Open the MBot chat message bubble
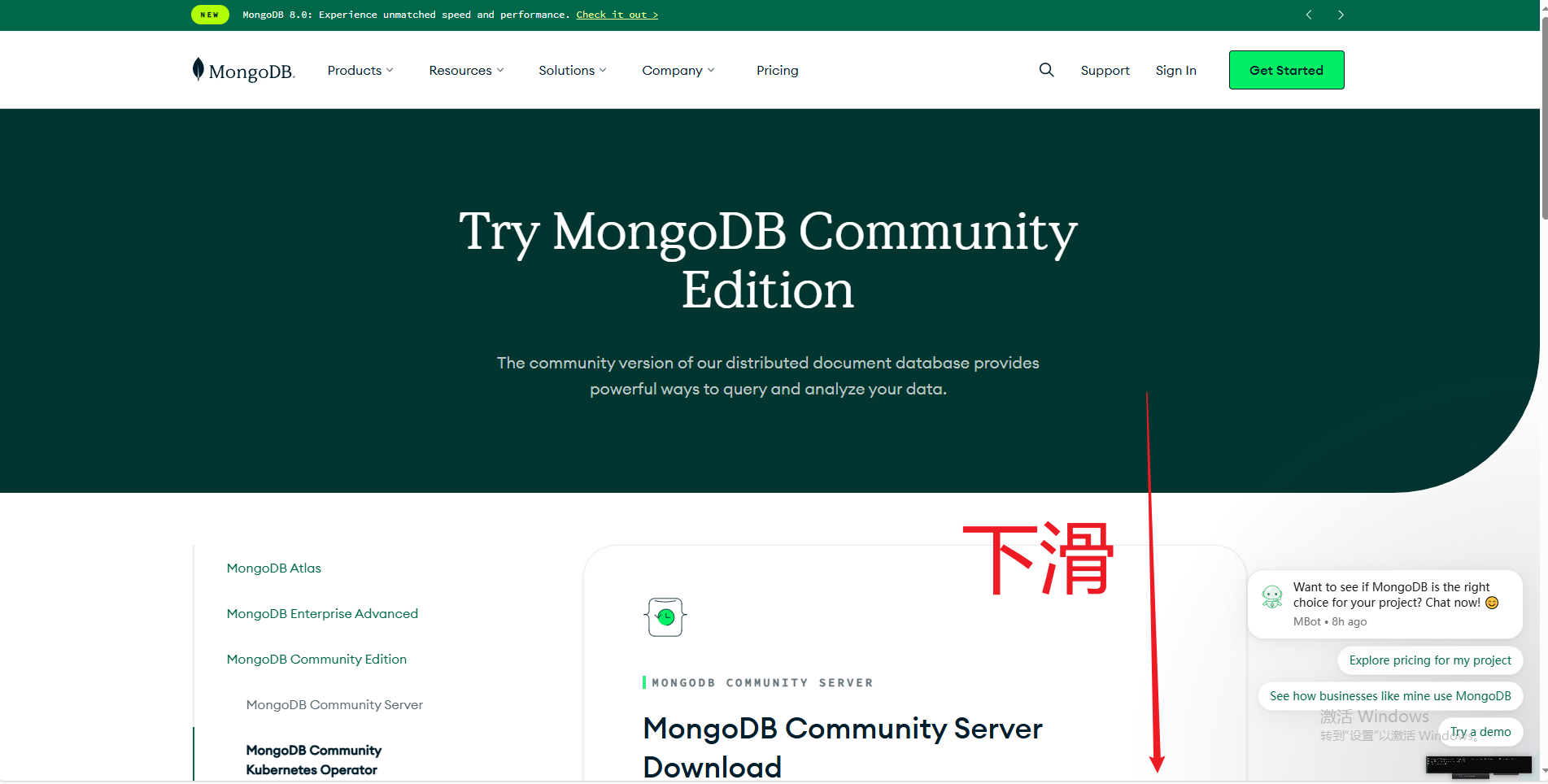The height and width of the screenshot is (784, 1548). pyautogui.click(x=1384, y=603)
